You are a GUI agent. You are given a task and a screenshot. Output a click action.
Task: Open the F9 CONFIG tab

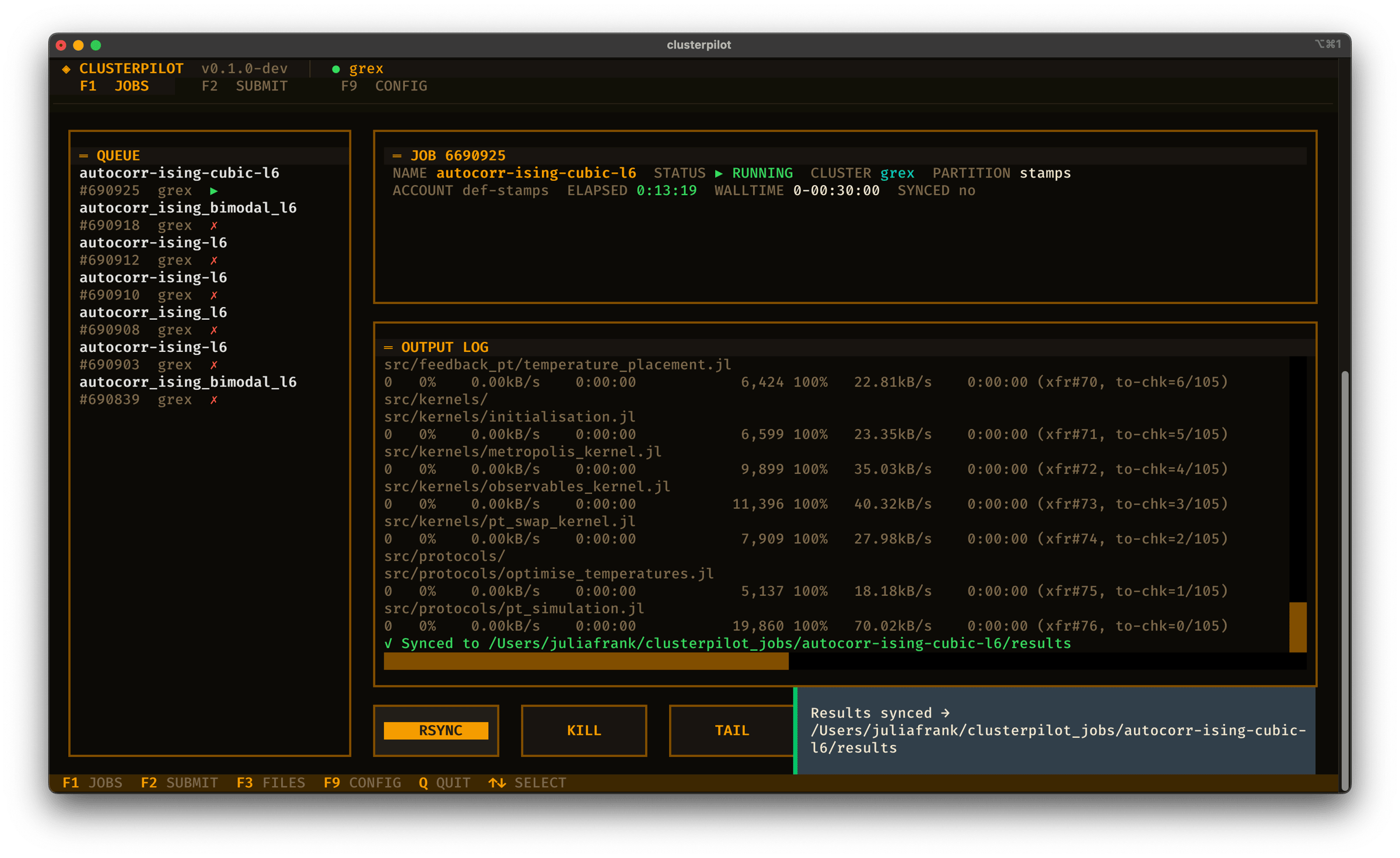[x=384, y=86]
